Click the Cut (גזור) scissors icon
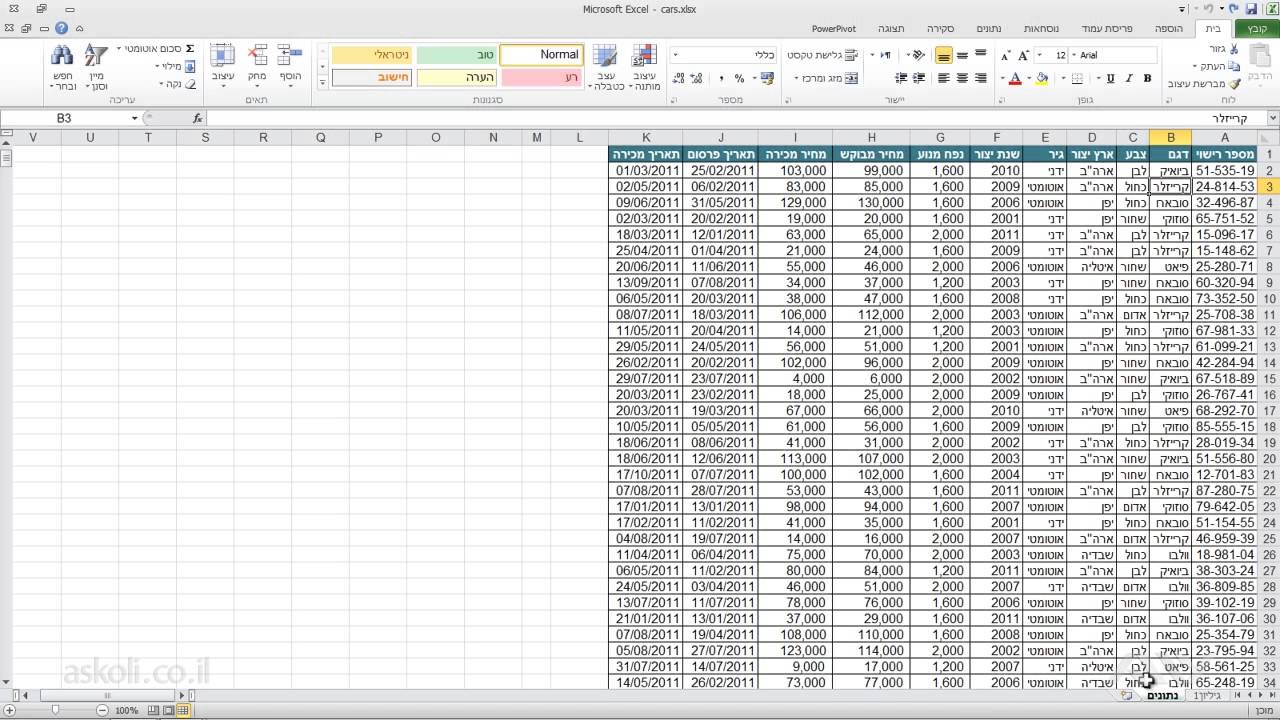Screen dimensions: 1280x720 click(x=1234, y=49)
